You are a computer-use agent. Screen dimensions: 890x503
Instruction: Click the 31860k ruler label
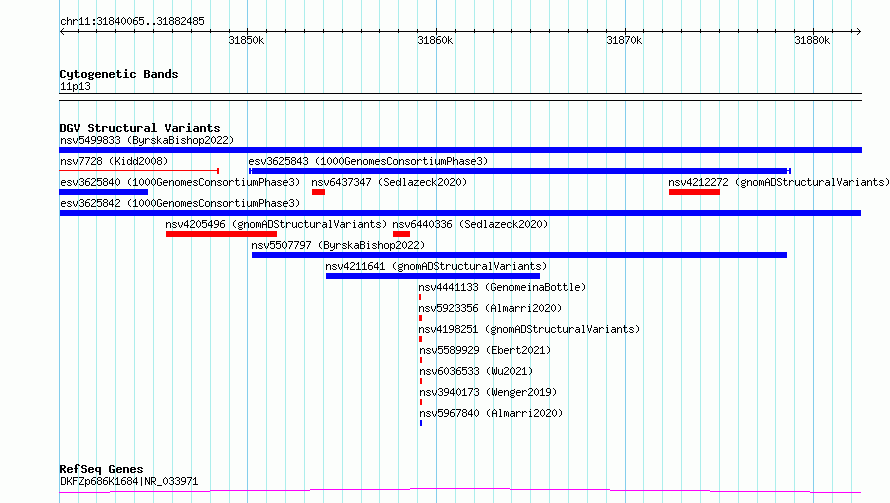[x=435, y=40]
